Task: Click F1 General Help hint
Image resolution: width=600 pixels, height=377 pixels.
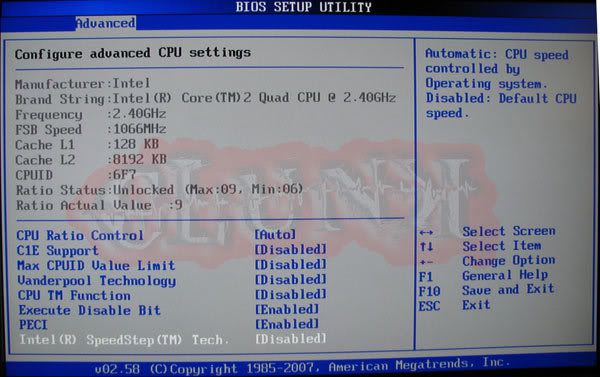Action: pos(483,276)
